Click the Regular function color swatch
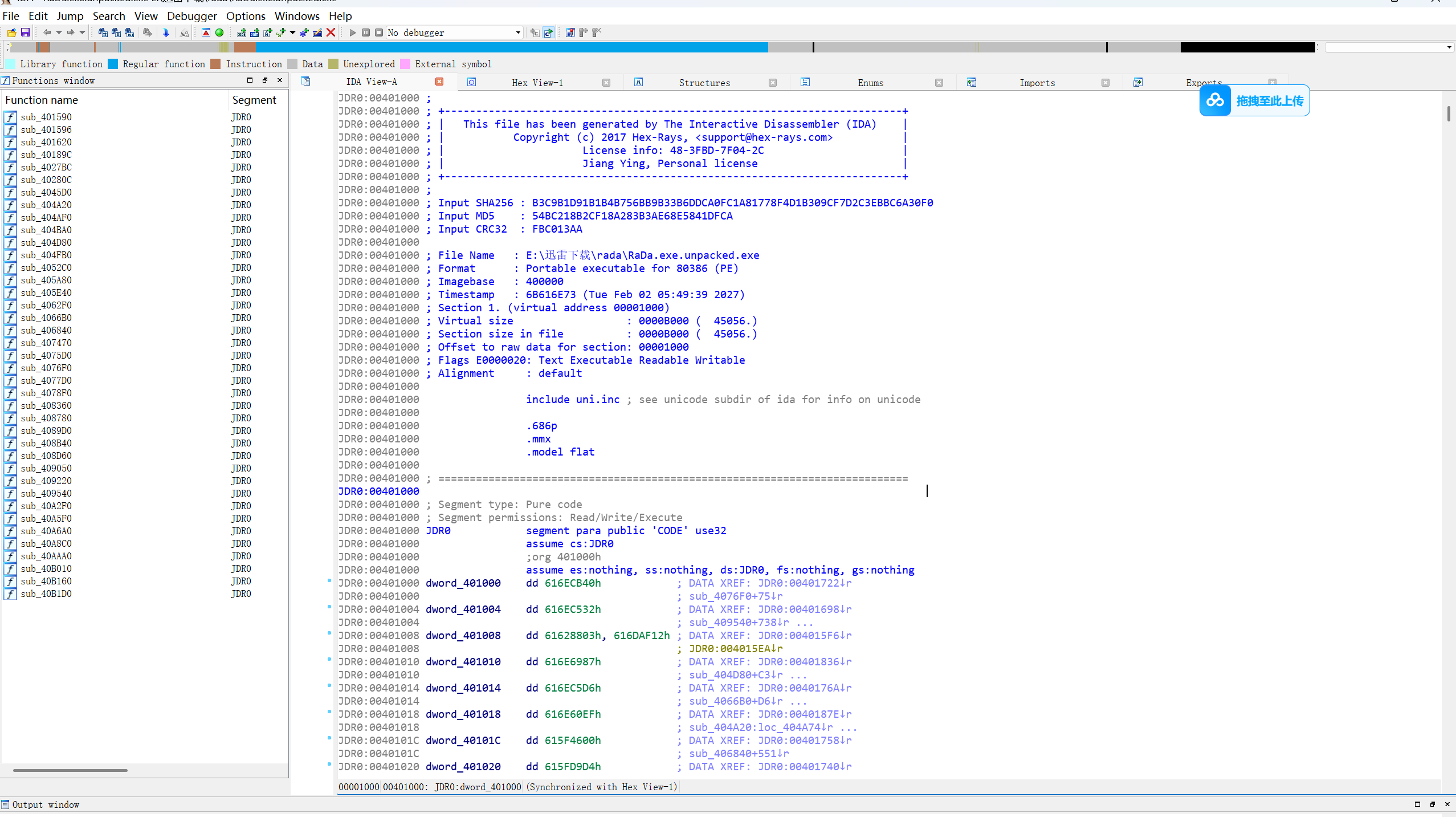 click(x=113, y=64)
